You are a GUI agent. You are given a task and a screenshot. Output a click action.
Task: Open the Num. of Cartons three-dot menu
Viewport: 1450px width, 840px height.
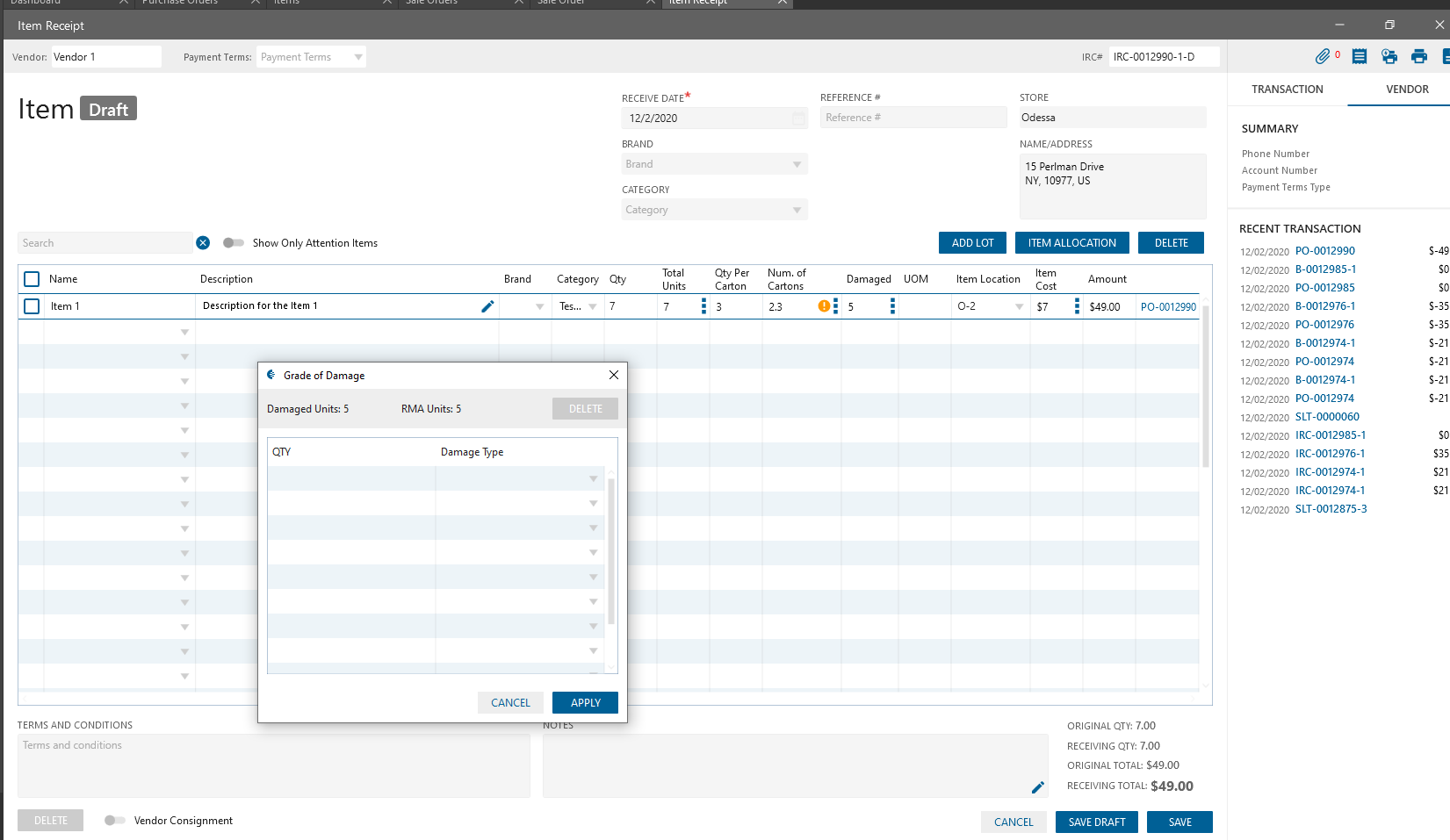tap(835, 306)
